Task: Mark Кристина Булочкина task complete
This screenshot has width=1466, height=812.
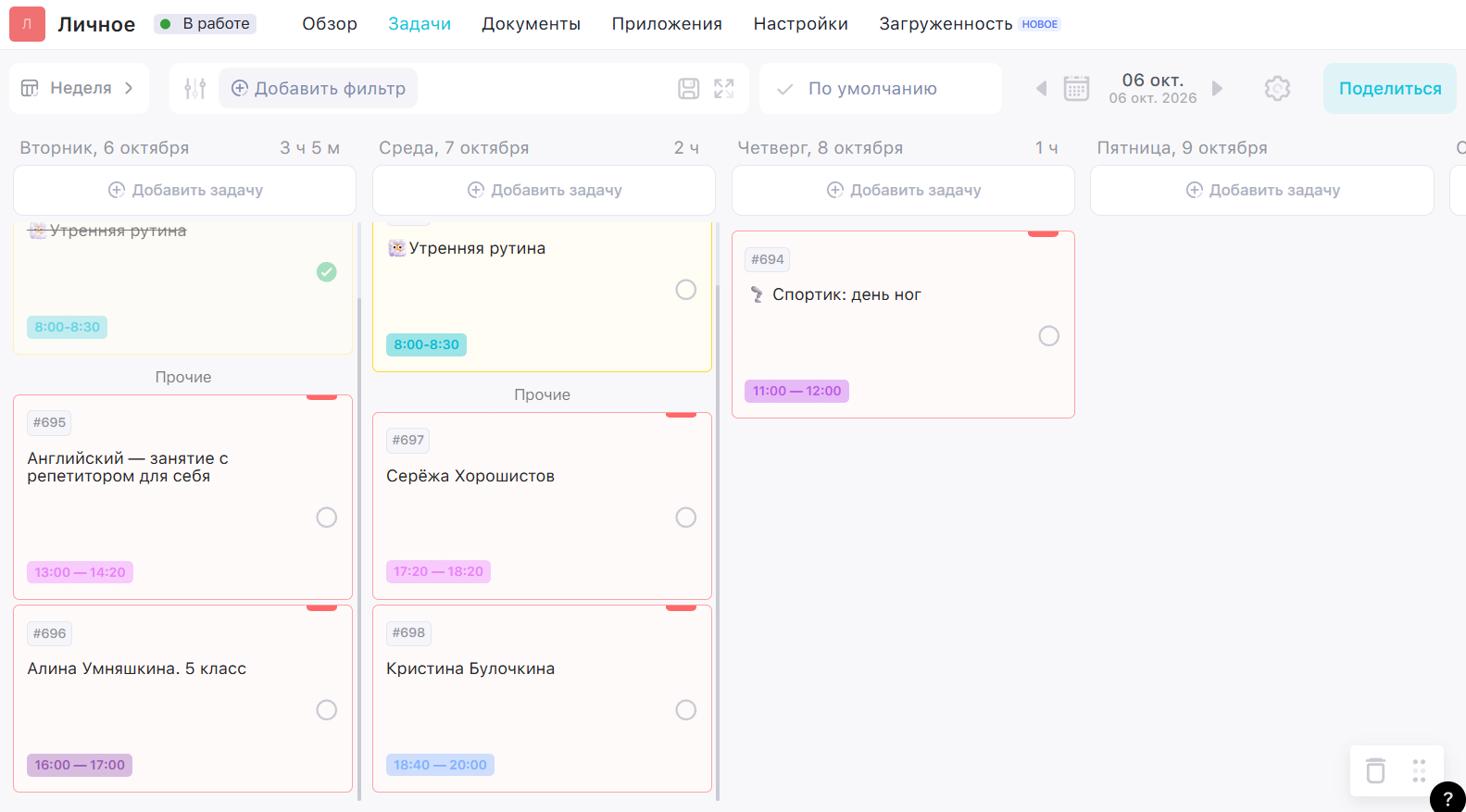Action: [x=686, y=710]
